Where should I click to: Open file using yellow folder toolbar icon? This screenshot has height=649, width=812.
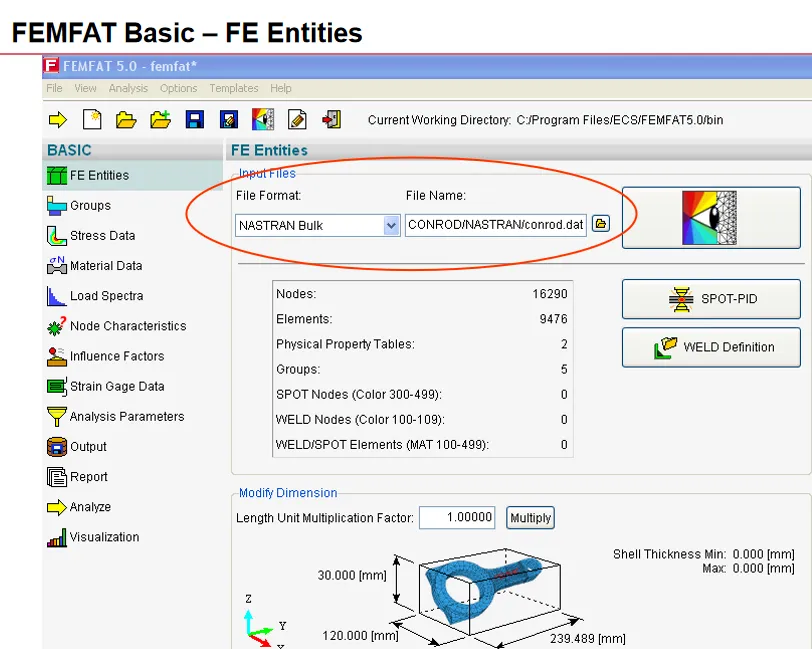126,120
